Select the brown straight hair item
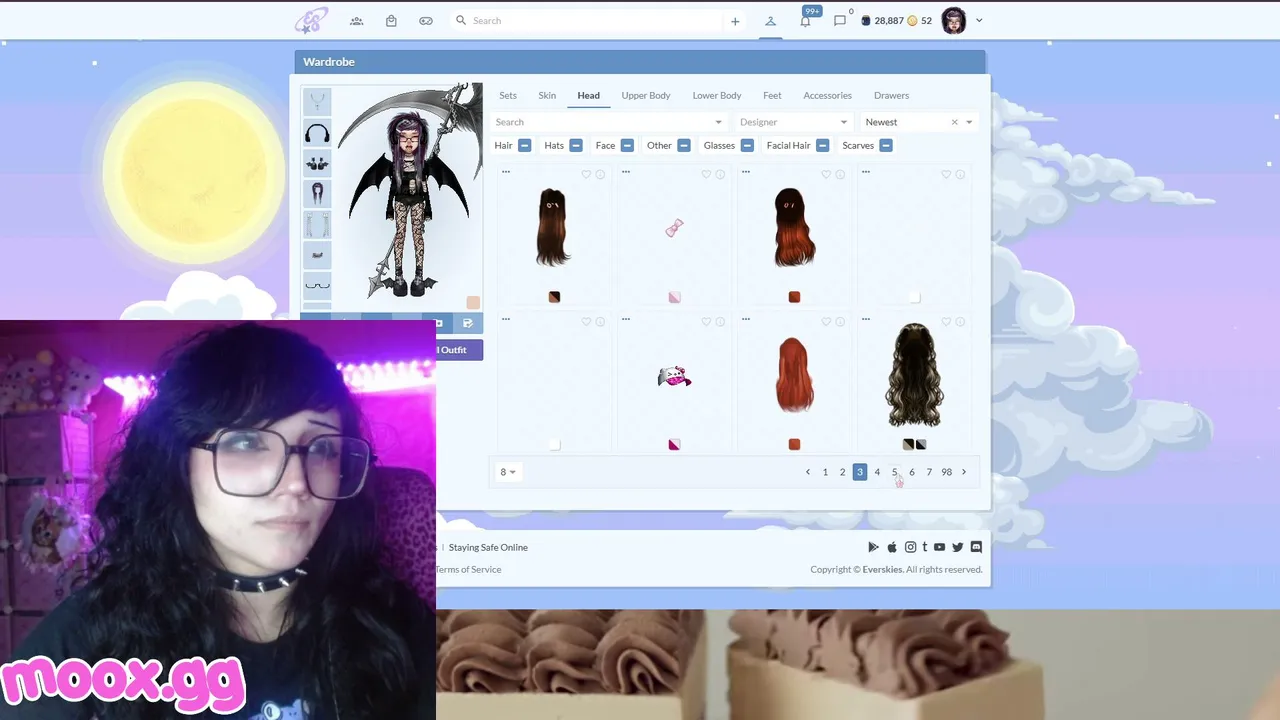The width and height of the screenshot is (1280, 720). coord(552,227)
